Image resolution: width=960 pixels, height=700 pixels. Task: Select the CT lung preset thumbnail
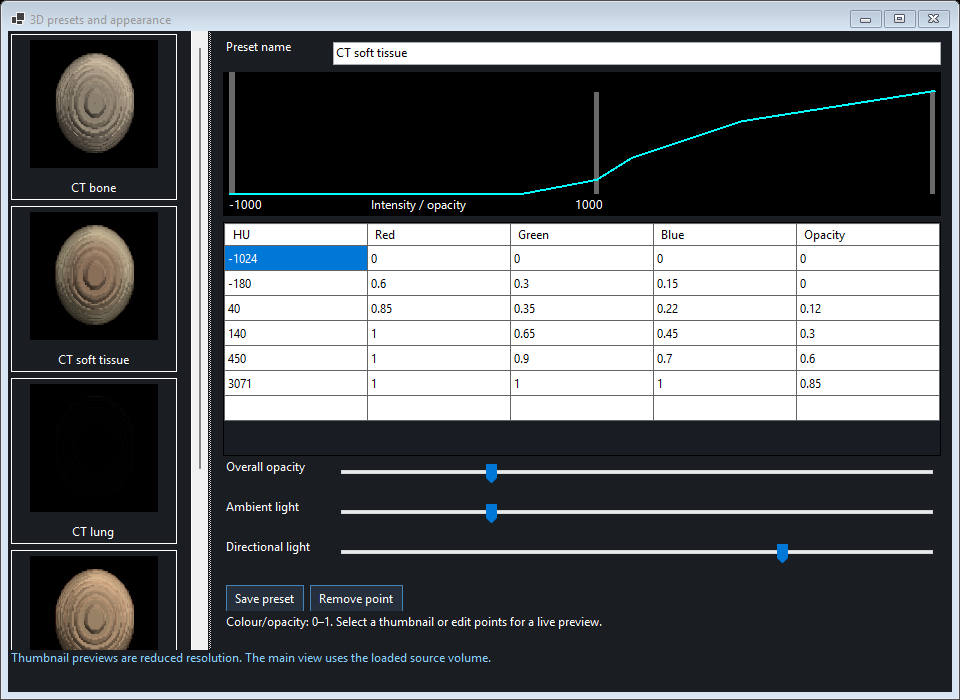94,461
